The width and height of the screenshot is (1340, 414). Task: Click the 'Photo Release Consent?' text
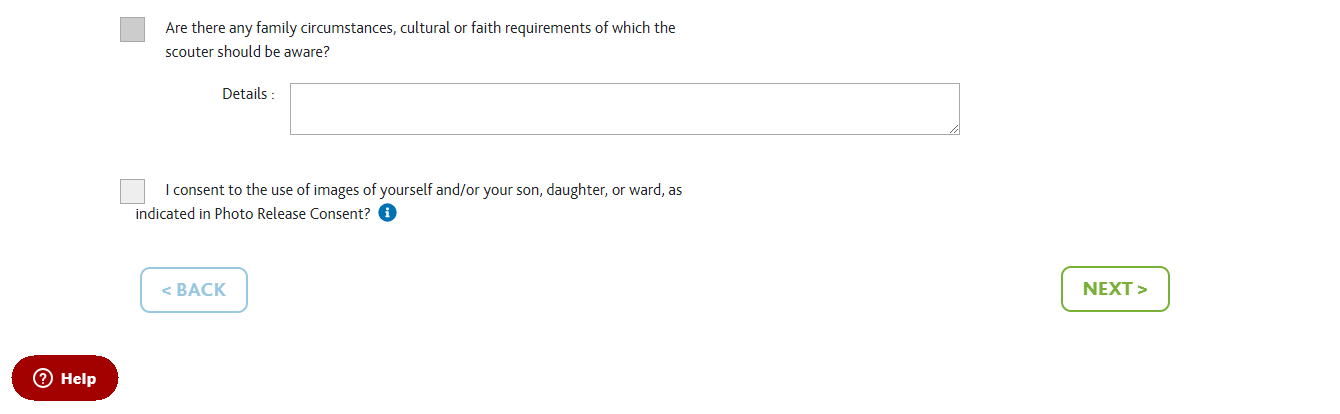click(293, 213)
